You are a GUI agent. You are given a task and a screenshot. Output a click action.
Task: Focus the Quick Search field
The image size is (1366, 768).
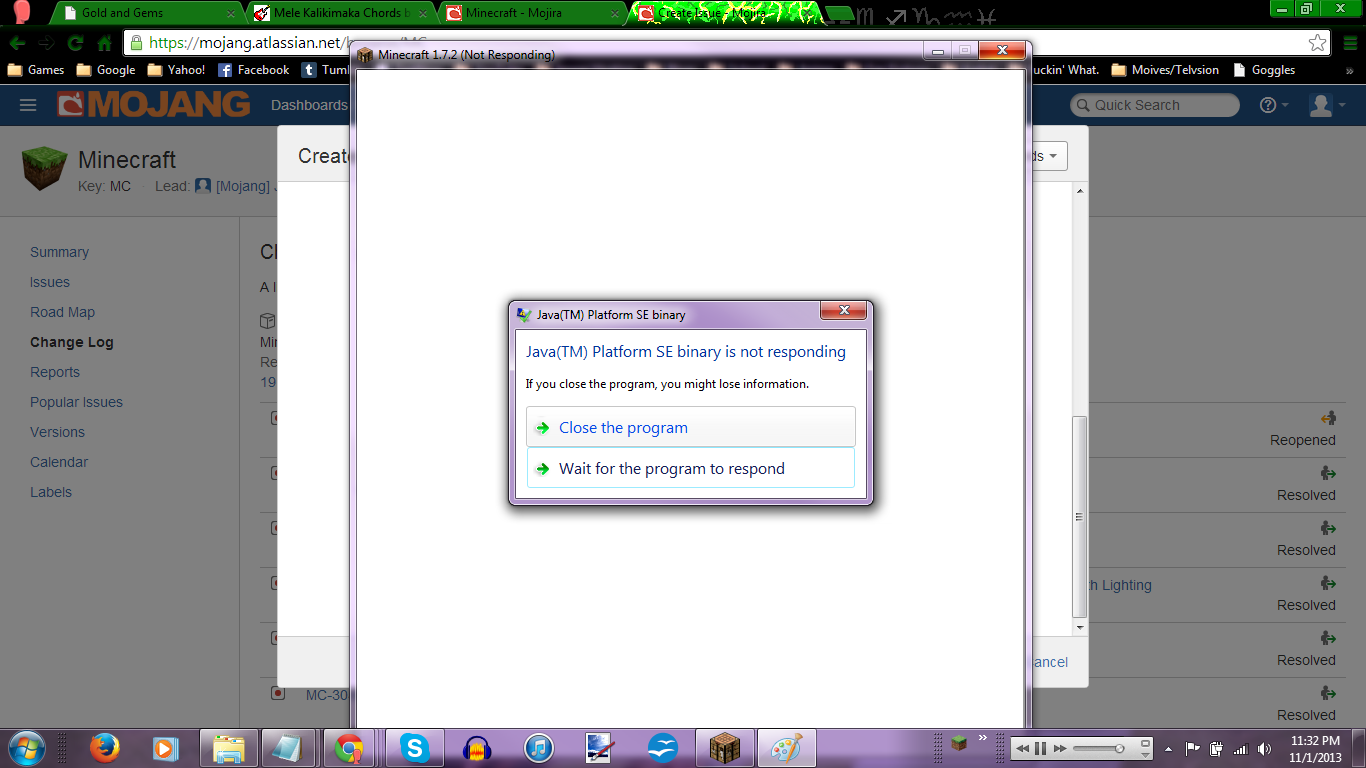[x=1155, y=105]
